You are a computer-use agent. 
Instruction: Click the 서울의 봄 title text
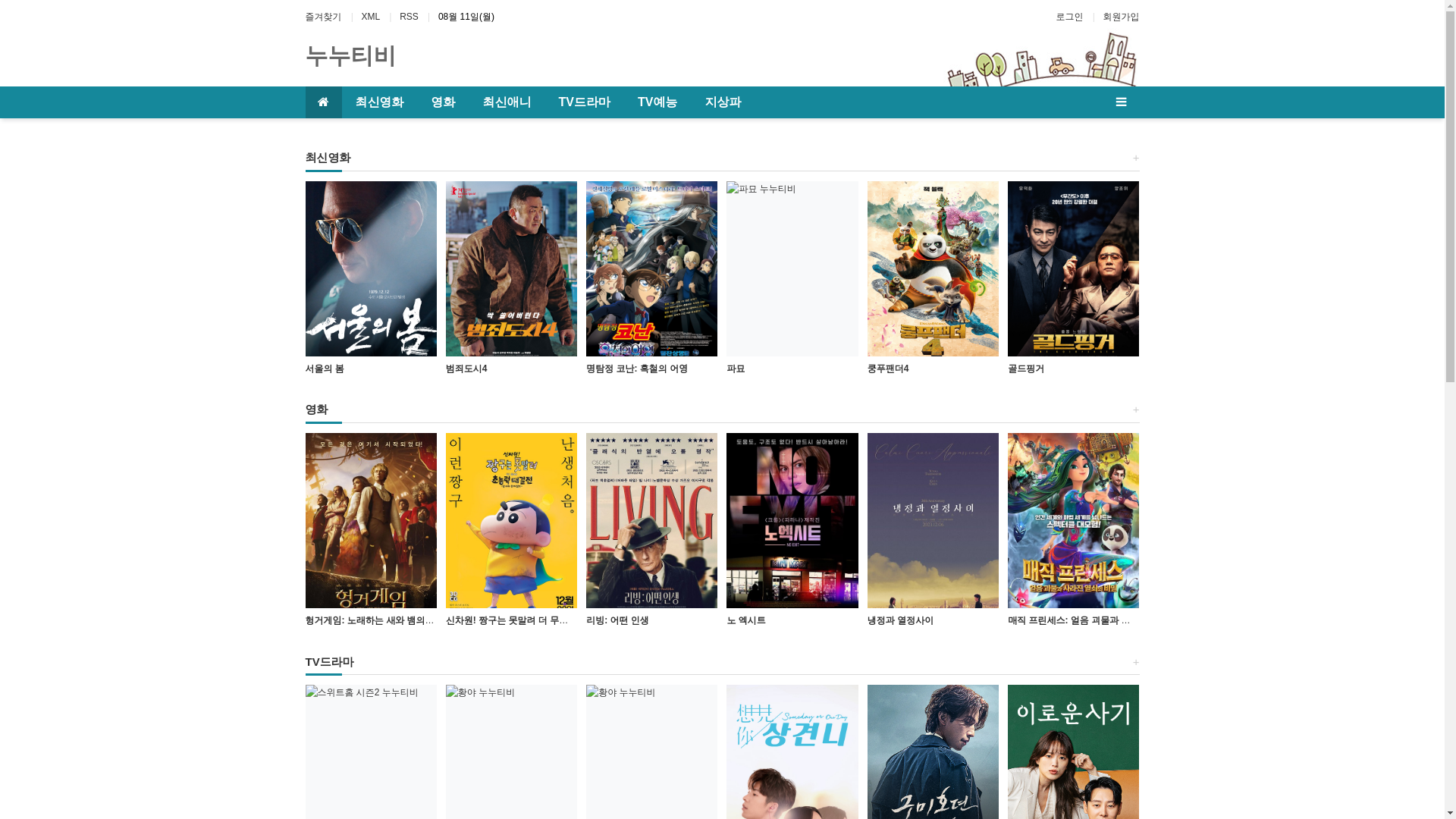click(x=325, y=369)
